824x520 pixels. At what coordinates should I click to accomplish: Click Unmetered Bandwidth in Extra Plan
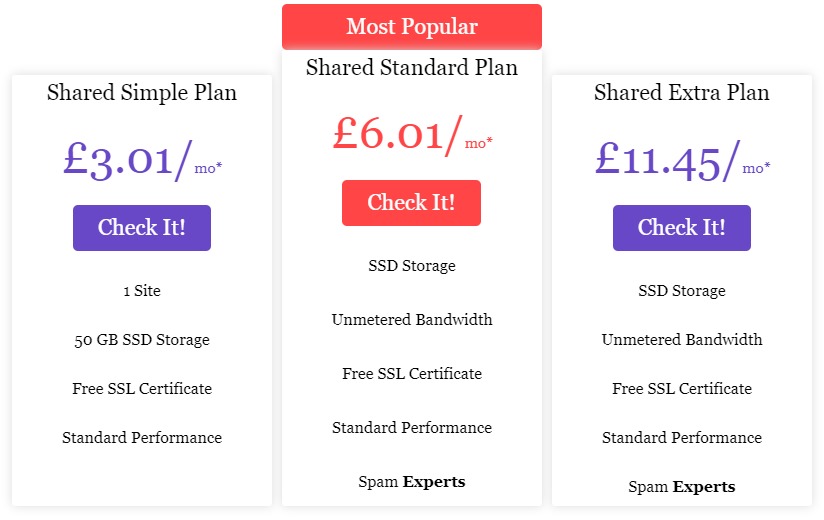pyautogui.click(x=682, y=339)
